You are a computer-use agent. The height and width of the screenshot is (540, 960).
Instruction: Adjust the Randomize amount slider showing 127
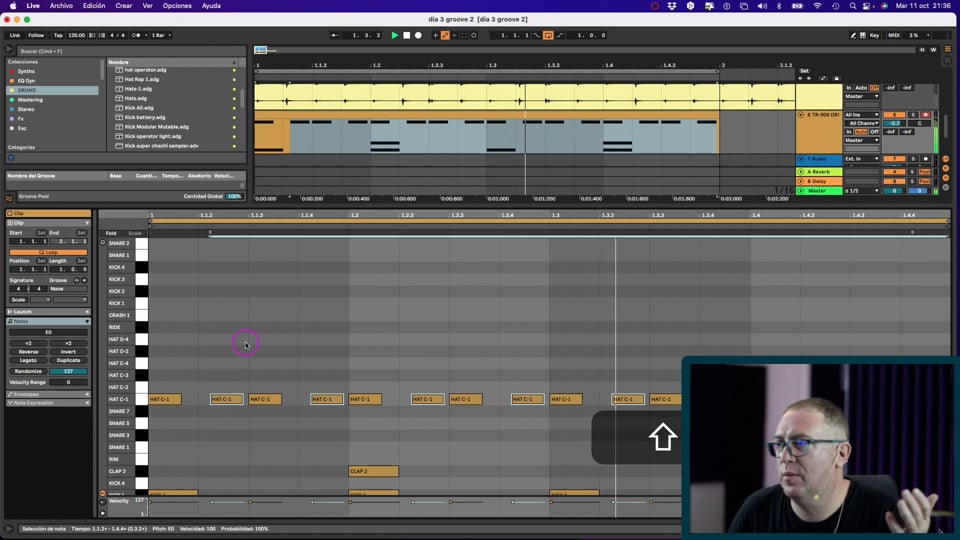click(68, 372)
